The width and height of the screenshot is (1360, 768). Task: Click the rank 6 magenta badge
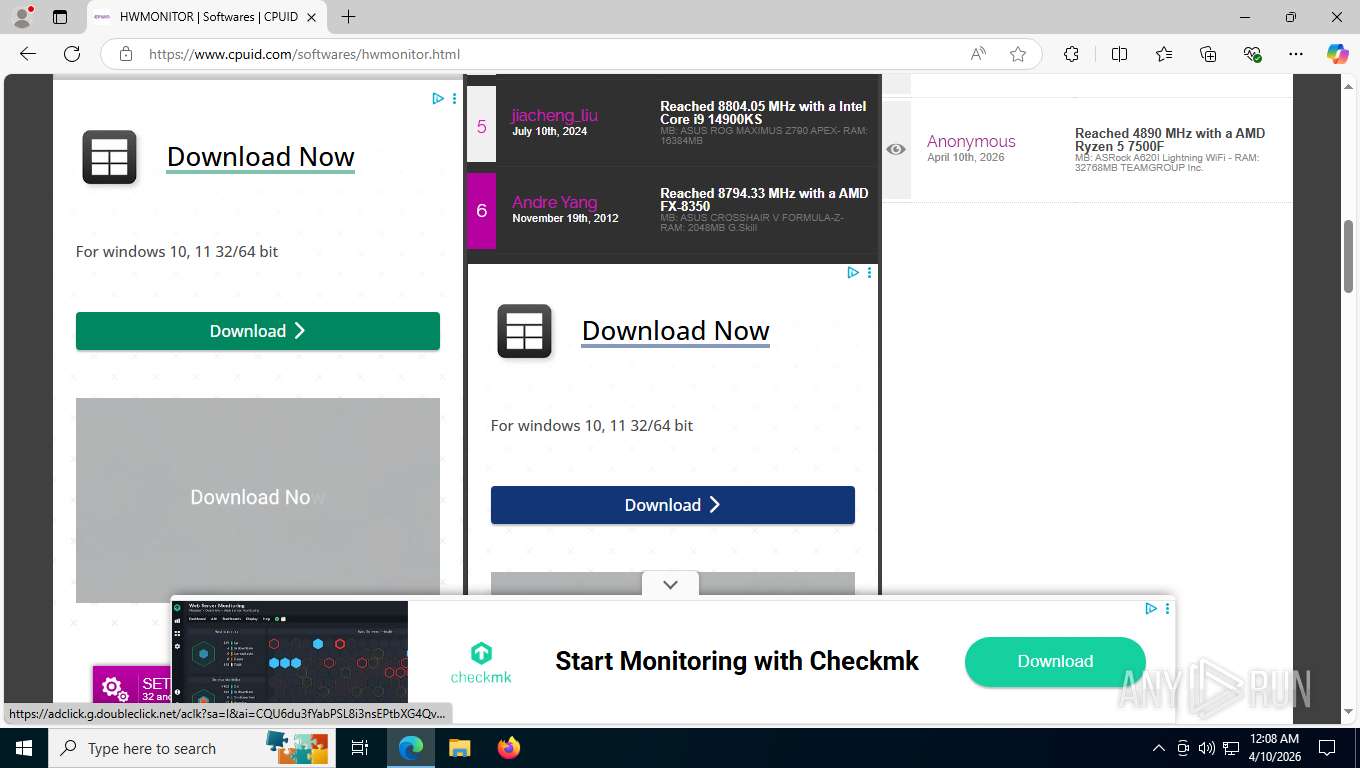[481, 210]
